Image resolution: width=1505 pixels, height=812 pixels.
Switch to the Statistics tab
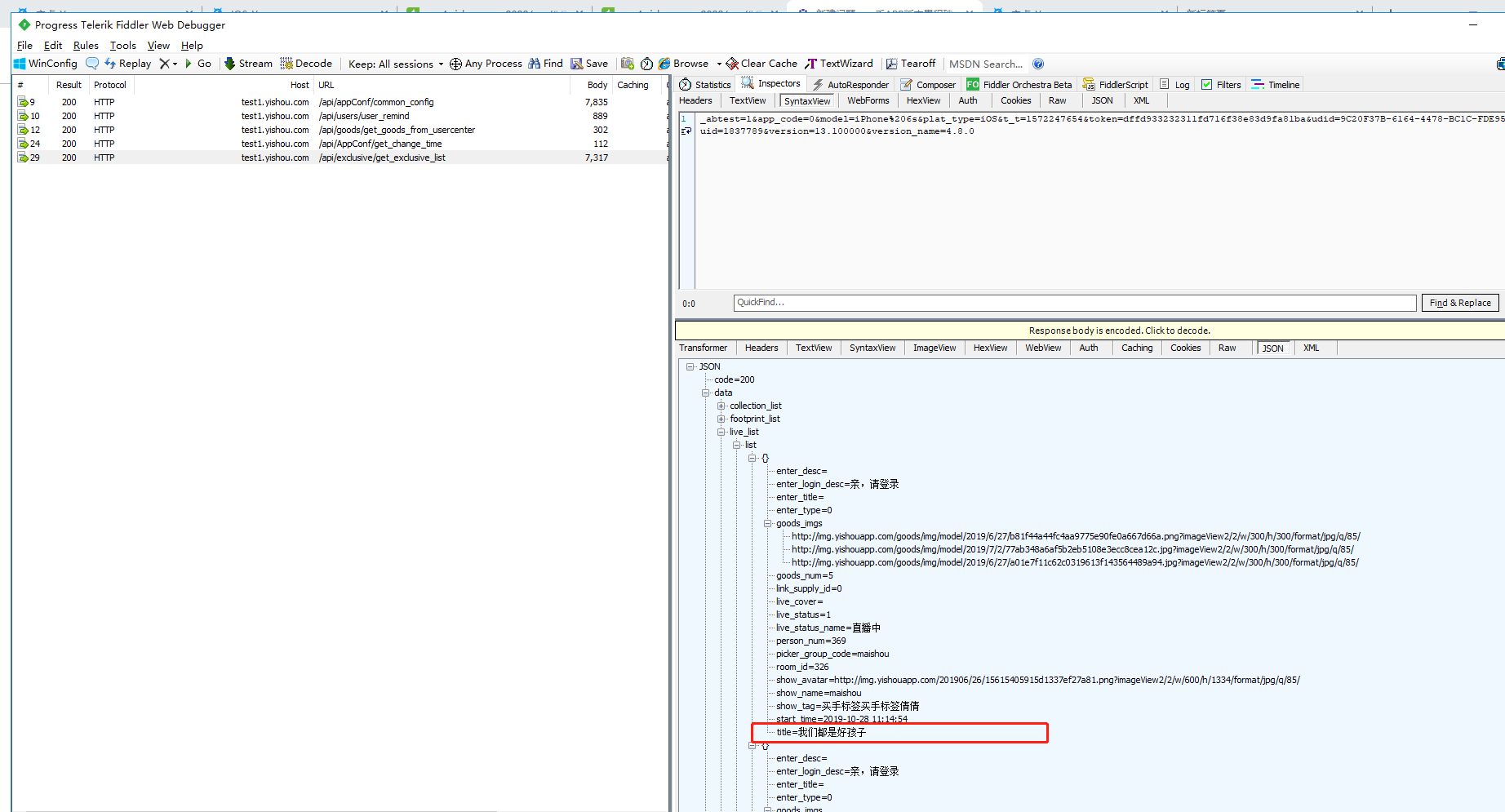[x=705, y=85]
